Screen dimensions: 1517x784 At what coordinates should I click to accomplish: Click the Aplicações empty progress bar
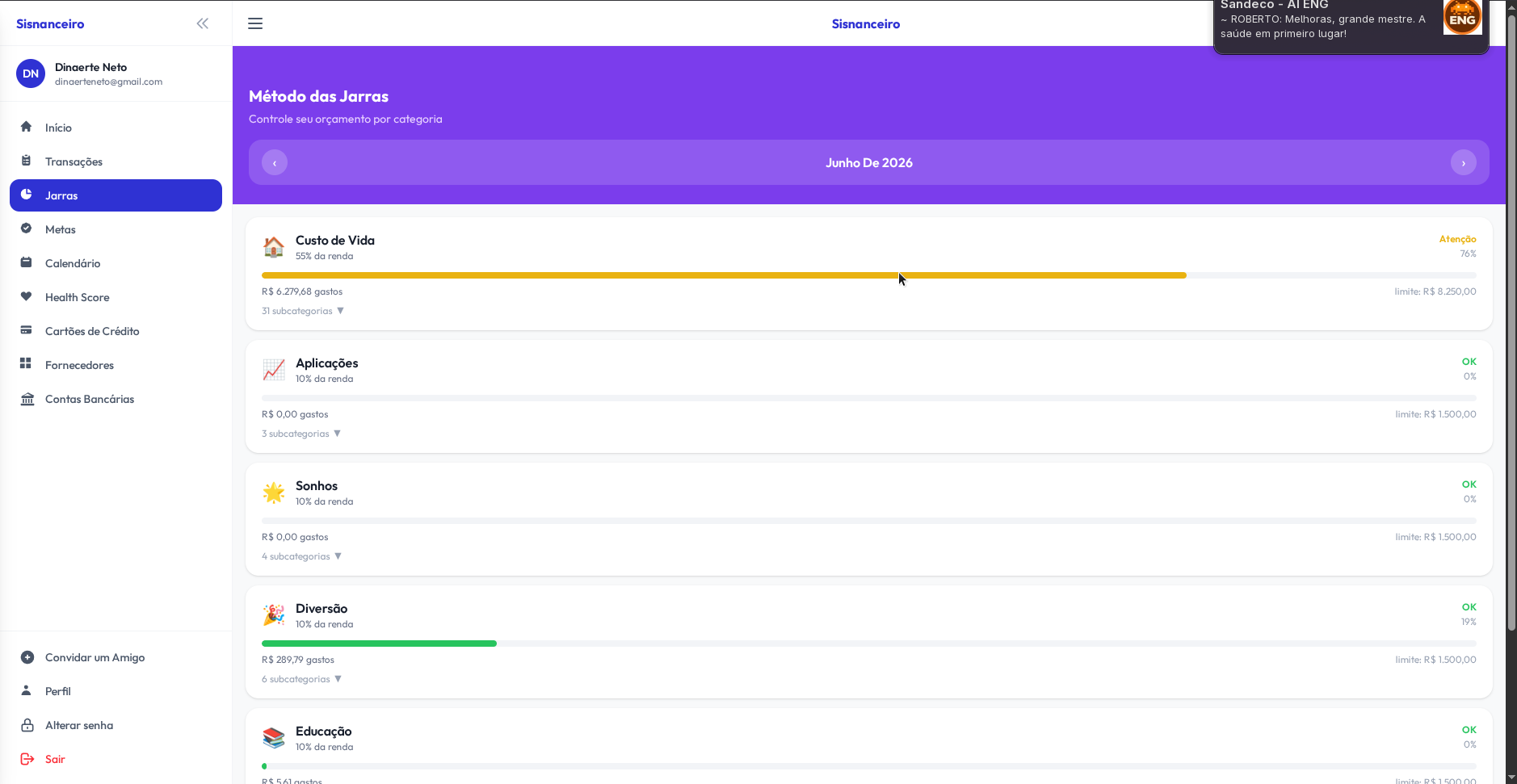(x=869, y=398)
